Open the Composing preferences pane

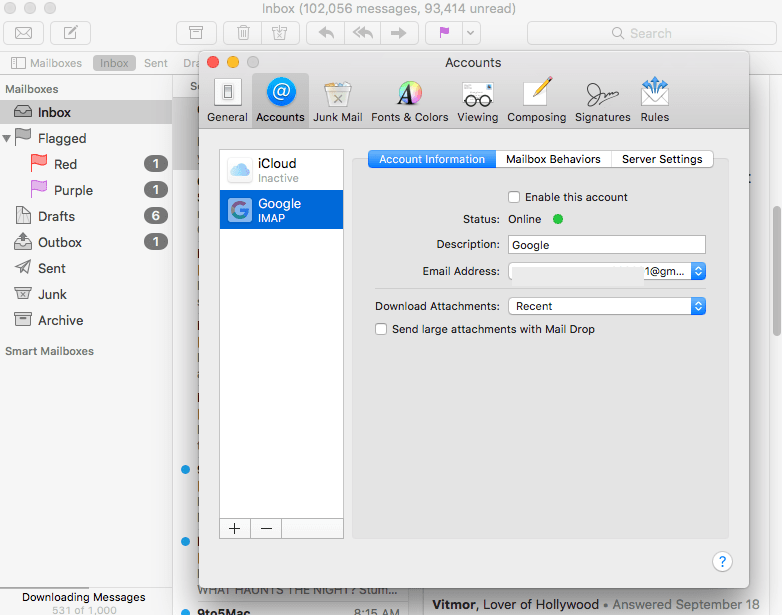coord(537,100)
